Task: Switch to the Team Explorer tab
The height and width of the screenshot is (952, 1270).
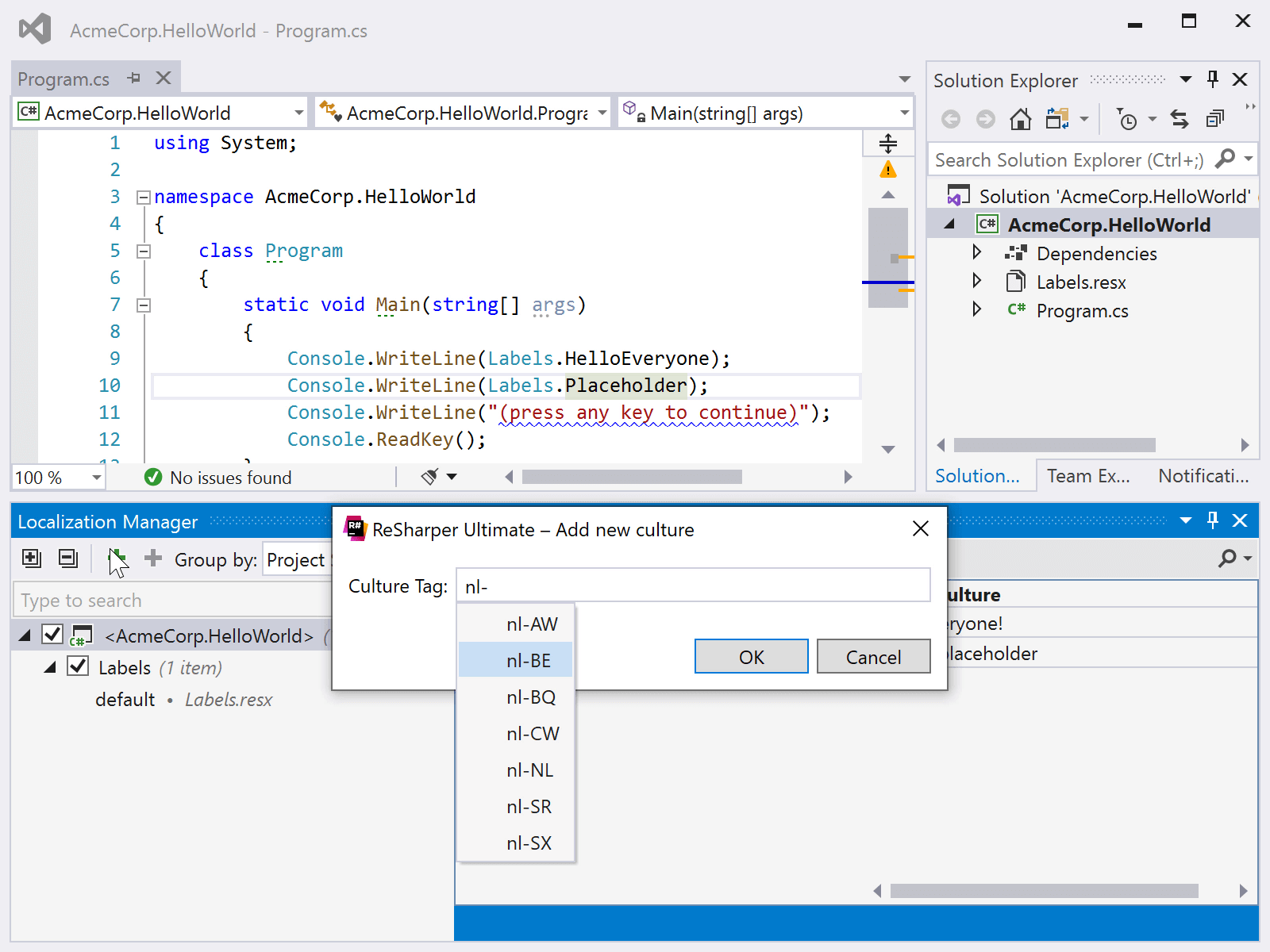Action: 1088,476
